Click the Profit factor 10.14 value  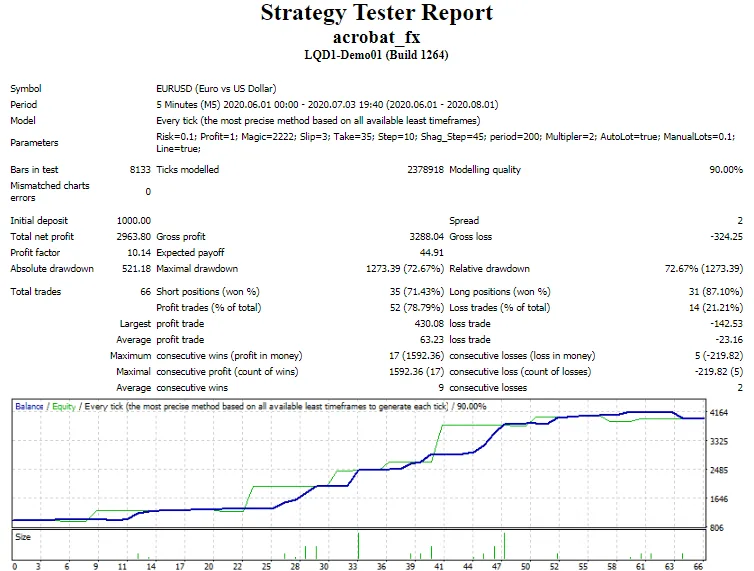(x=138, y=252)
